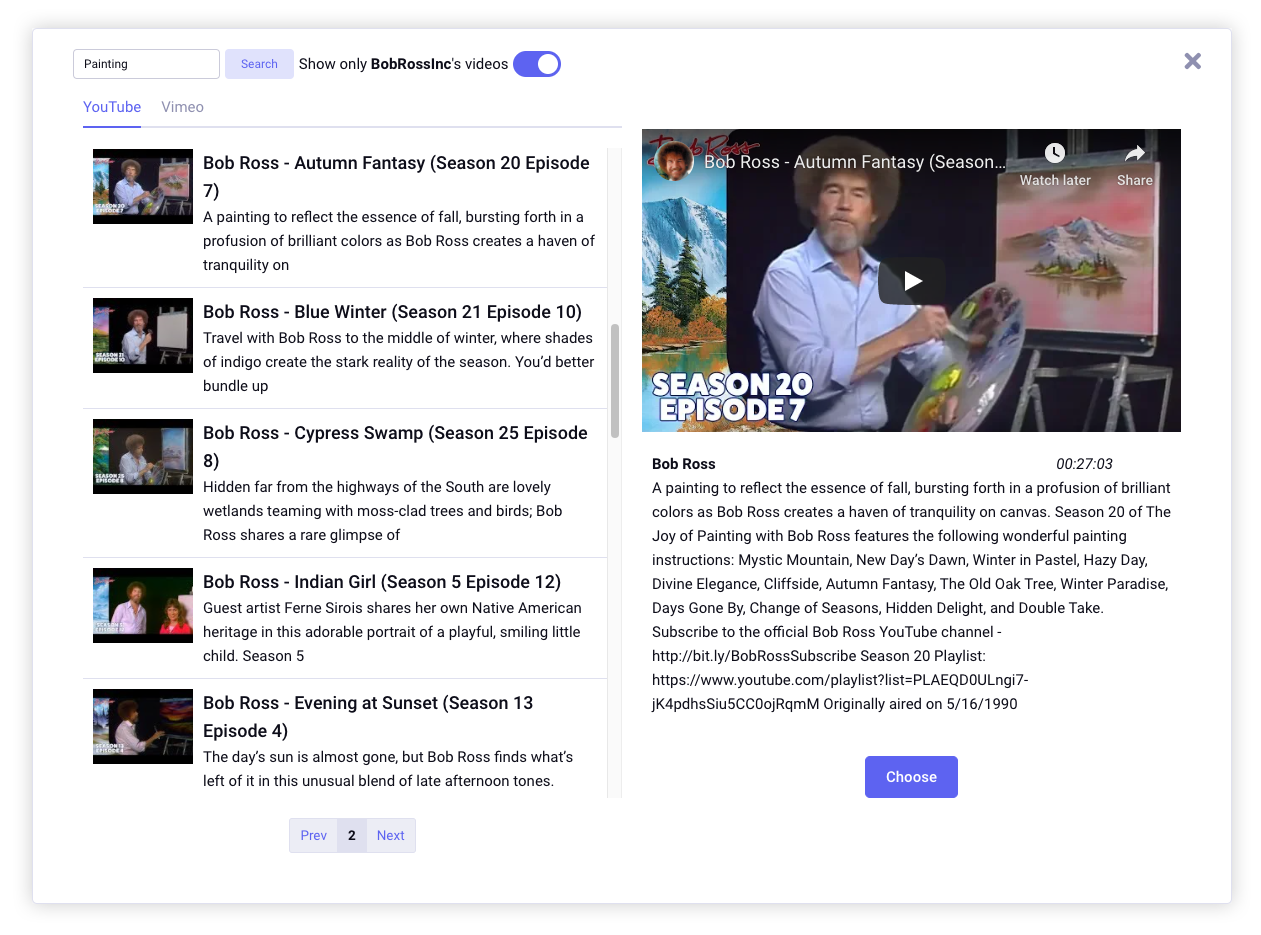Viewport: 1261px width, 935px height.
Task: Open 'Bob Ross - Indian Girl' result title
Action: tap(382, 582)
